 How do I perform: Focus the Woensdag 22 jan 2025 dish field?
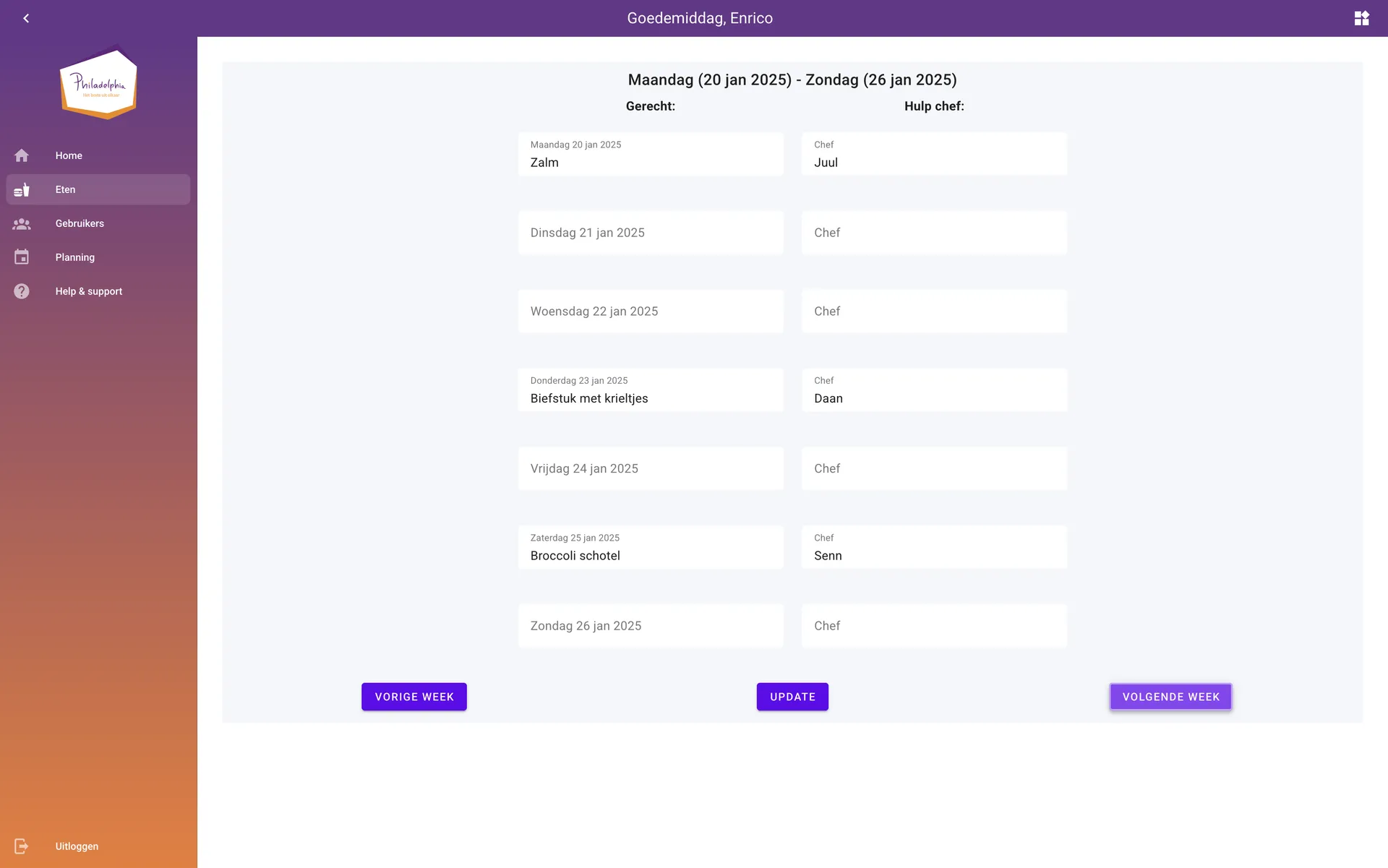tap(651, 311)
